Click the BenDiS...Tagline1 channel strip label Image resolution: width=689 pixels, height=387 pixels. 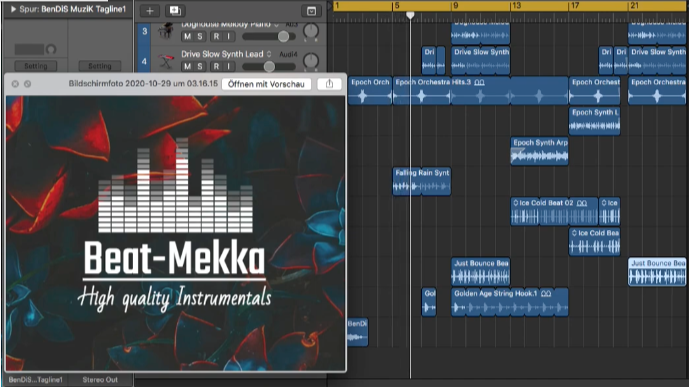(36, 380)
